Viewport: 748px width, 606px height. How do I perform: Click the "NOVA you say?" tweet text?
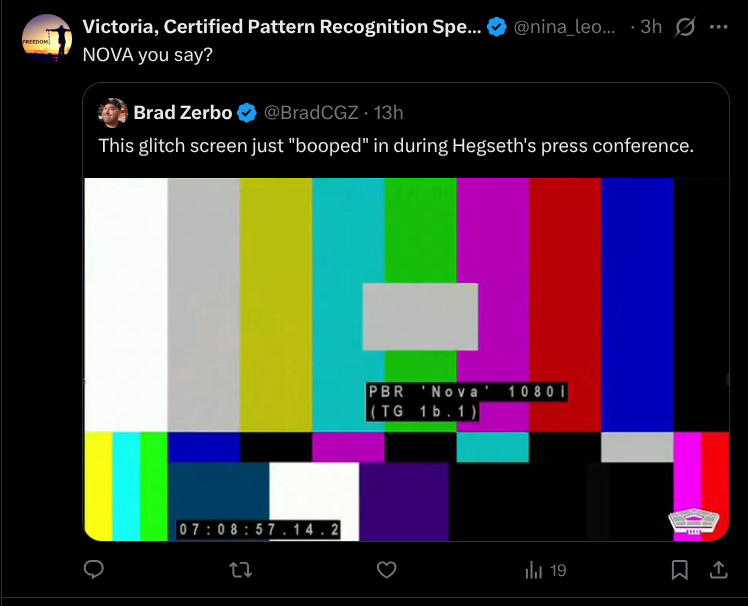point(147,55)
